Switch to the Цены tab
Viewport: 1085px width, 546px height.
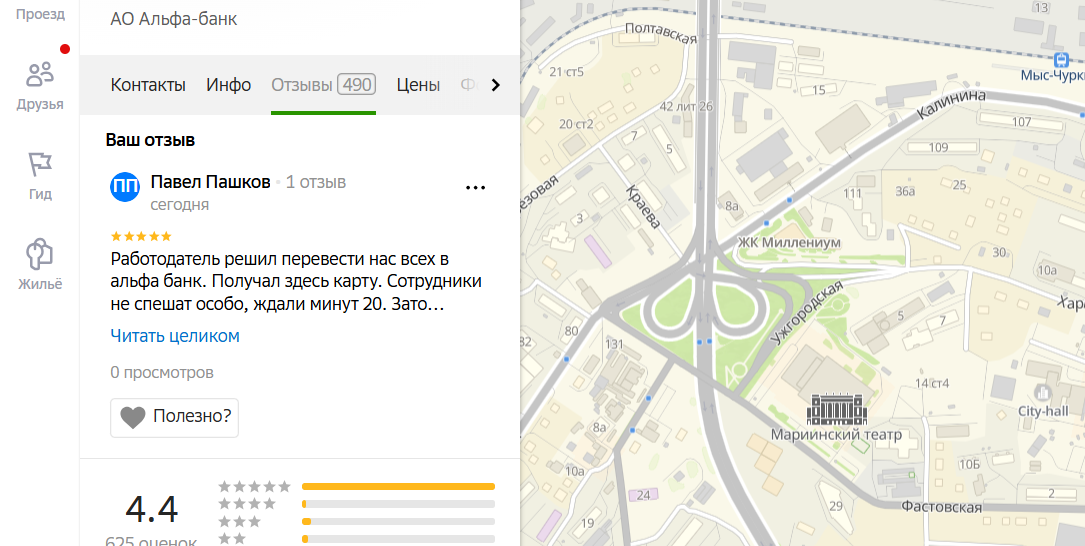click(x=418, y=85)
